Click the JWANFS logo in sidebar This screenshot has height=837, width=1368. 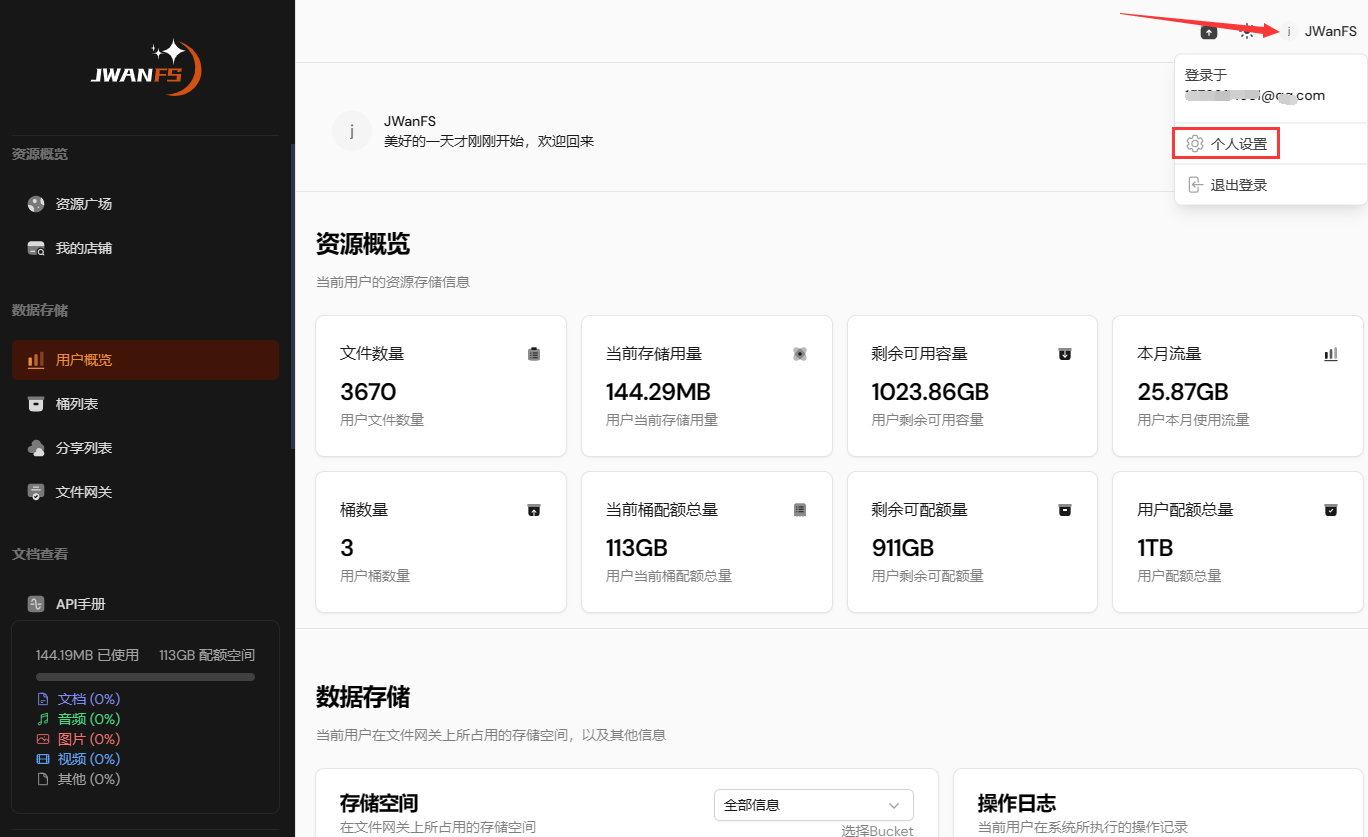tap(146, 68)
